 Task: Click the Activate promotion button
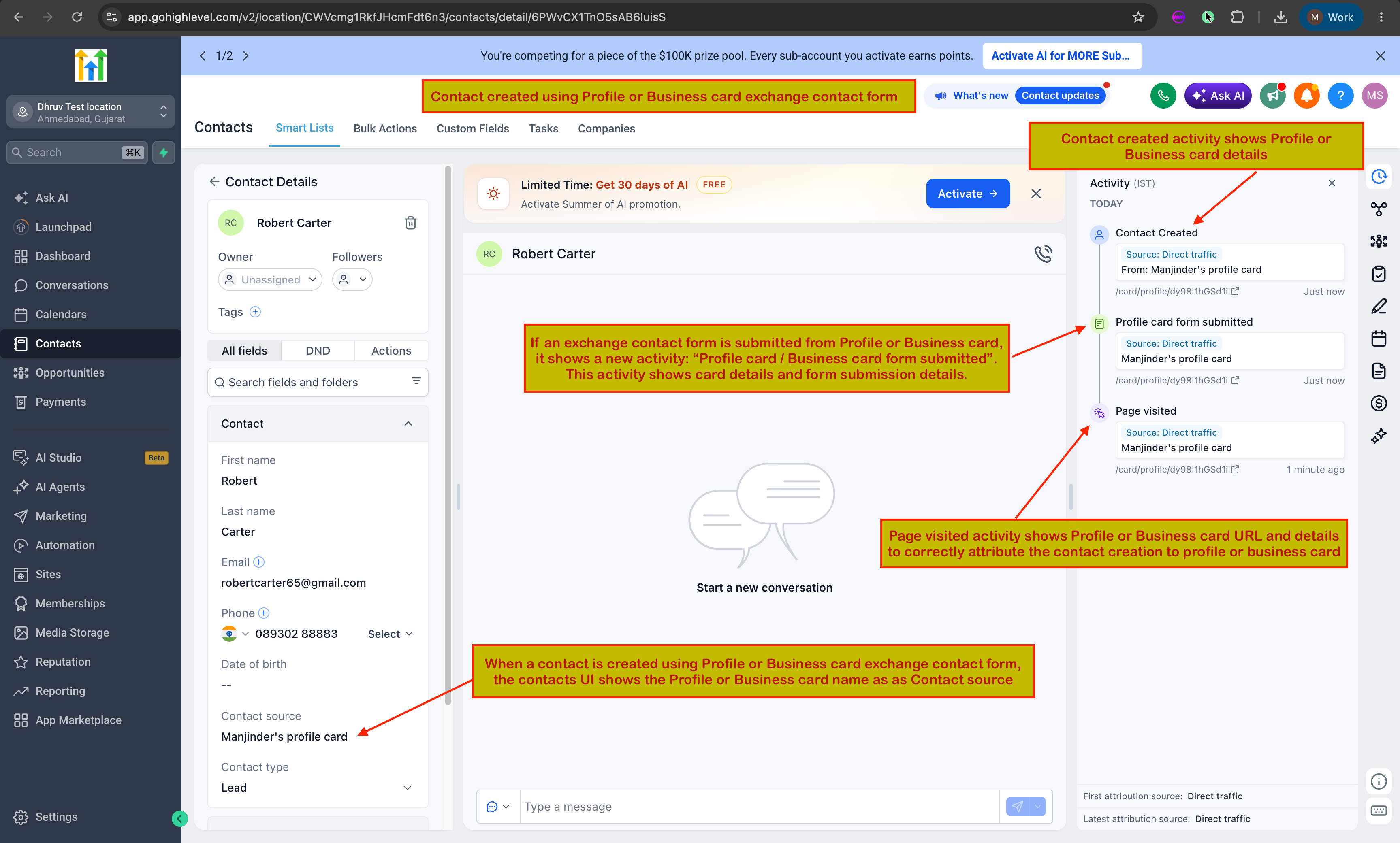tap(968, 194)
